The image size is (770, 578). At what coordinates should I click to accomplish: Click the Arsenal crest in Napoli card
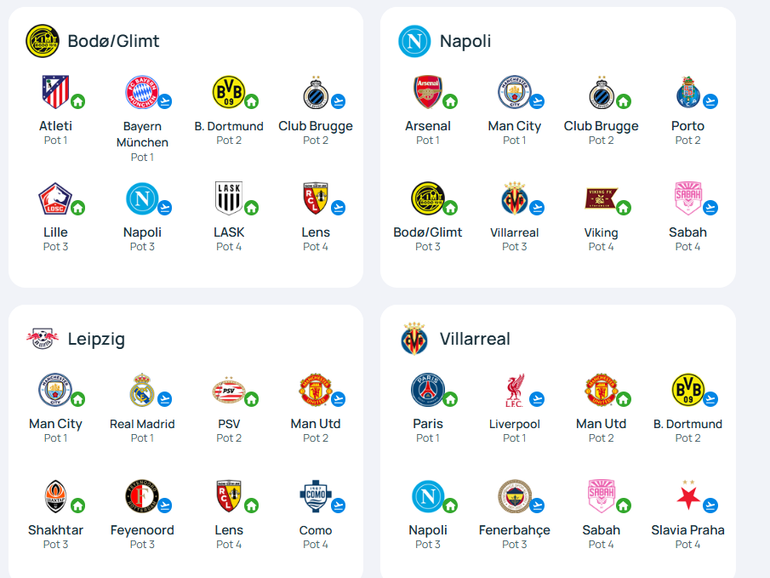coord(428,92)
